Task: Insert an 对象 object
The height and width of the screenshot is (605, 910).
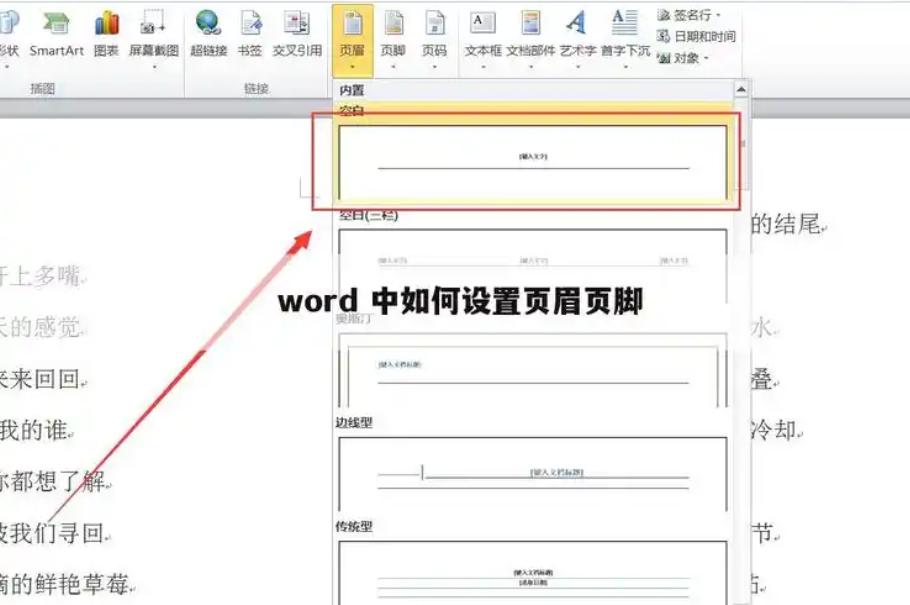Action: tap(682, 58)
